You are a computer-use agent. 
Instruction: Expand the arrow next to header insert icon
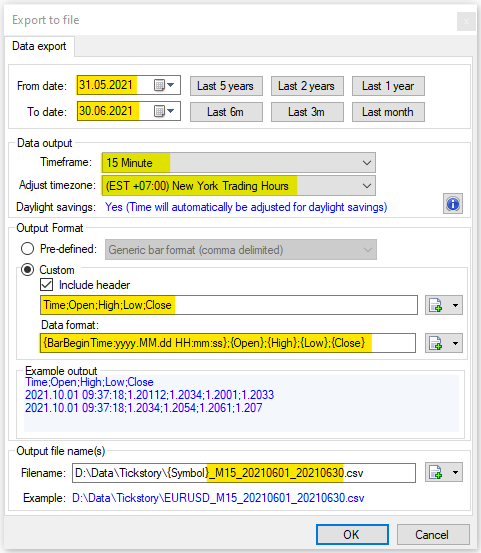click(455, 305)
